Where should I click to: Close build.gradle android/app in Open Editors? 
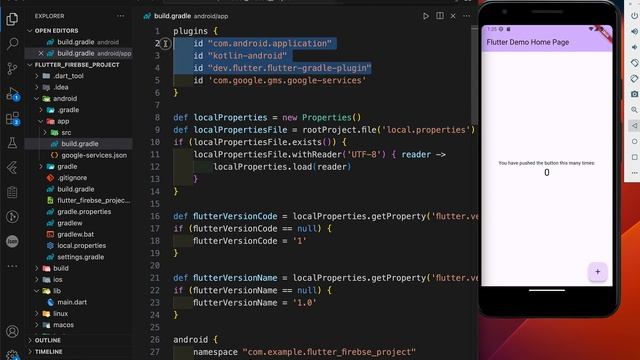[41, 53]
